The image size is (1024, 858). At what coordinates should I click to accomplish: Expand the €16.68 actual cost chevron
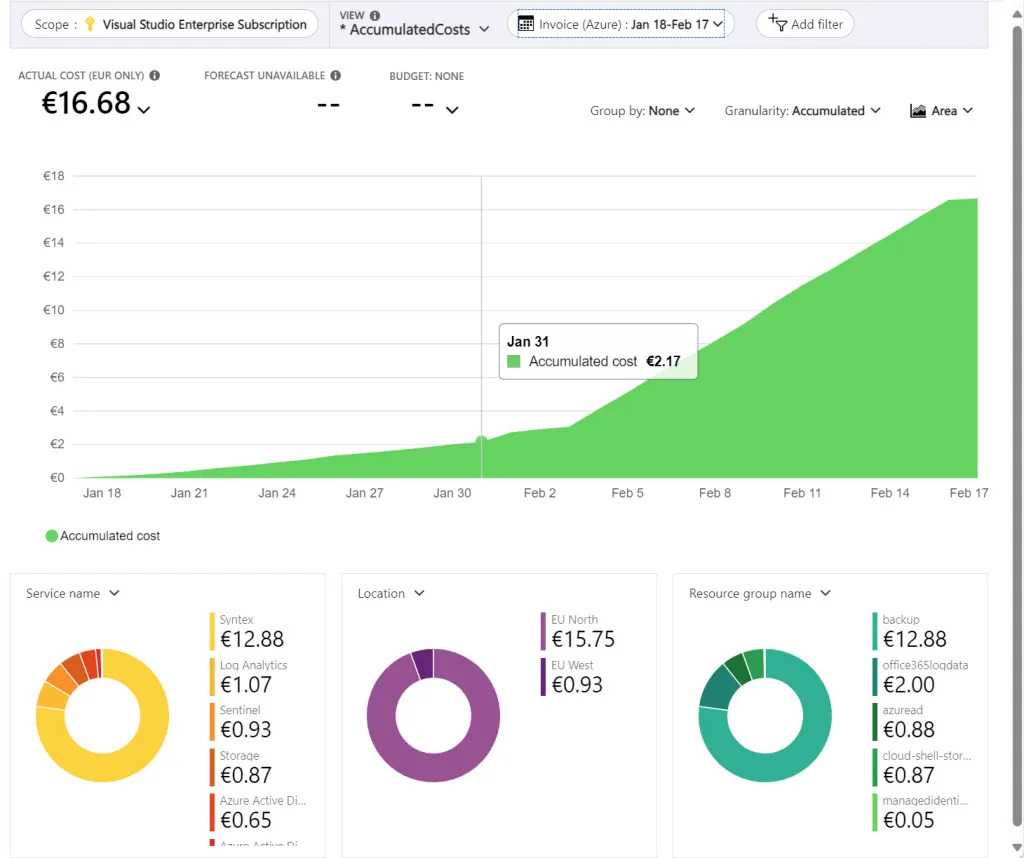click(x=144, y=109)
